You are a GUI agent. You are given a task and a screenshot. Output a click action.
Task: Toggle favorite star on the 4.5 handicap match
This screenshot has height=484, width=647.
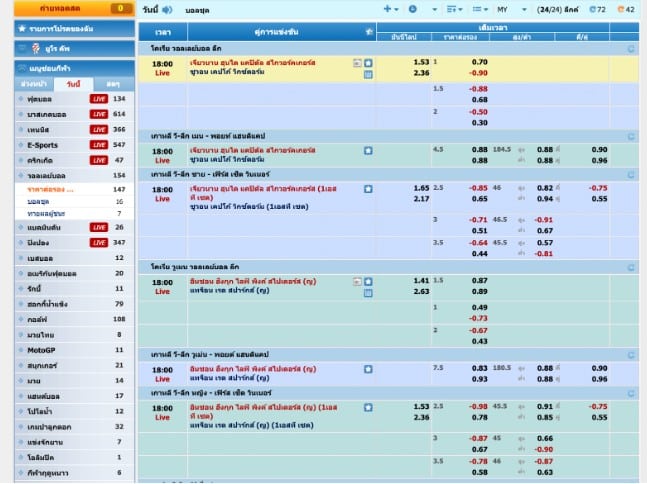coord(368,150)
